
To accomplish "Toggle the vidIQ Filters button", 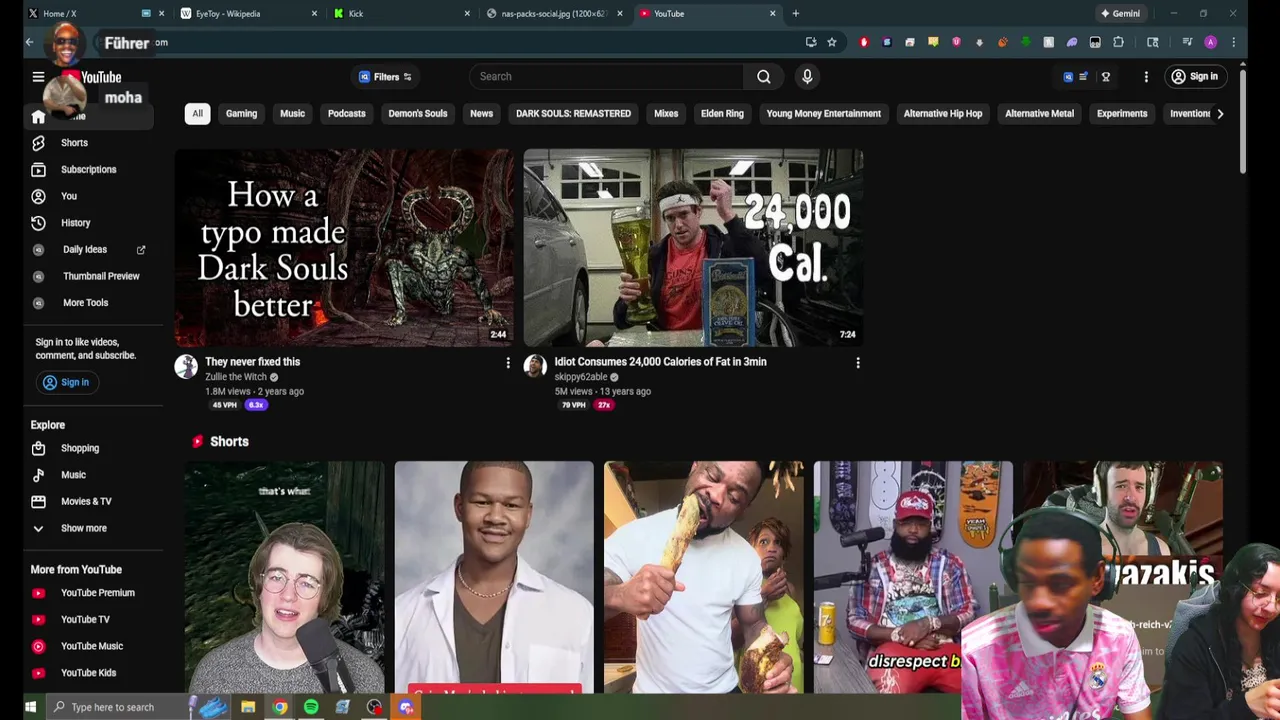I will (x=386, y=77).
